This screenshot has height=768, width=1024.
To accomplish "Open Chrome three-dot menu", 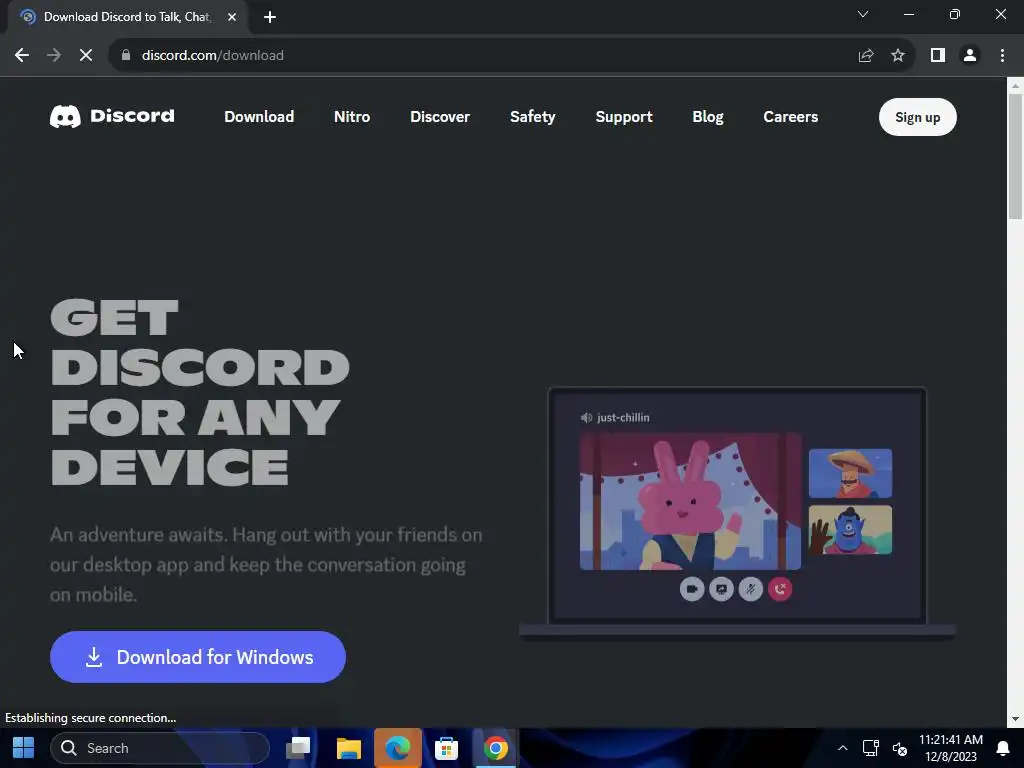I will point(1002,56).
